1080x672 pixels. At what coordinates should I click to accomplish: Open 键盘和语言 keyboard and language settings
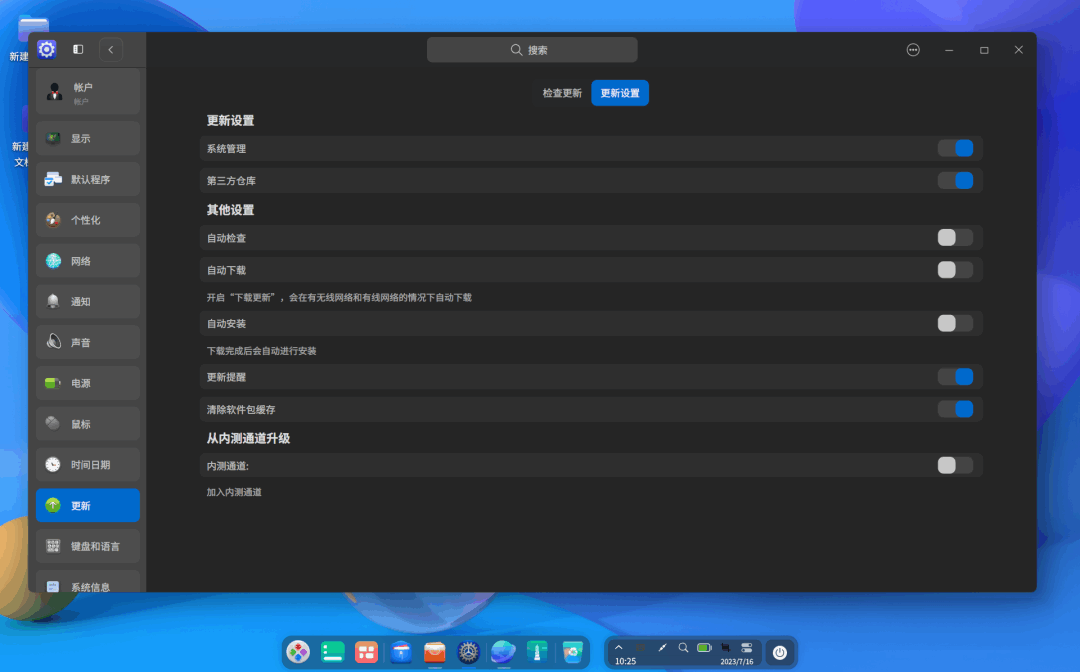(87, 546)
